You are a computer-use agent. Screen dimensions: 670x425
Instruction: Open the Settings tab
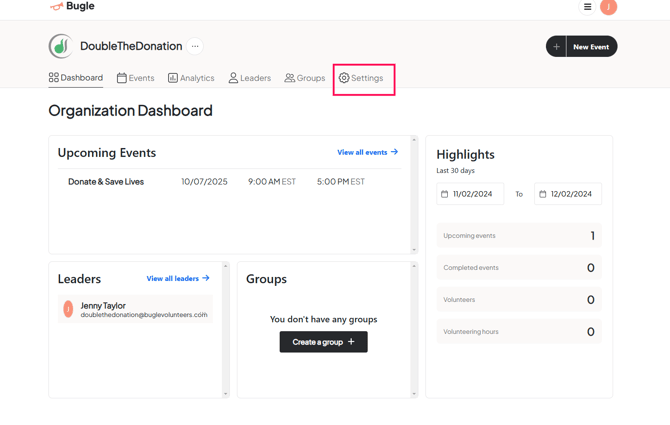pos(361,78)
